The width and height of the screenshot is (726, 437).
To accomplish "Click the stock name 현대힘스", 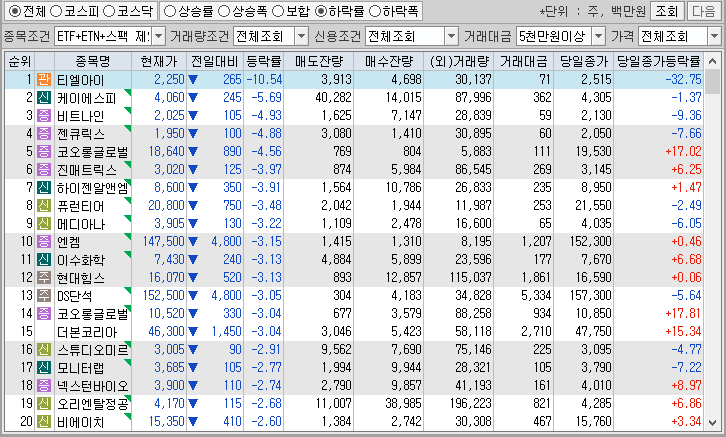I will (x=81, y=278).
